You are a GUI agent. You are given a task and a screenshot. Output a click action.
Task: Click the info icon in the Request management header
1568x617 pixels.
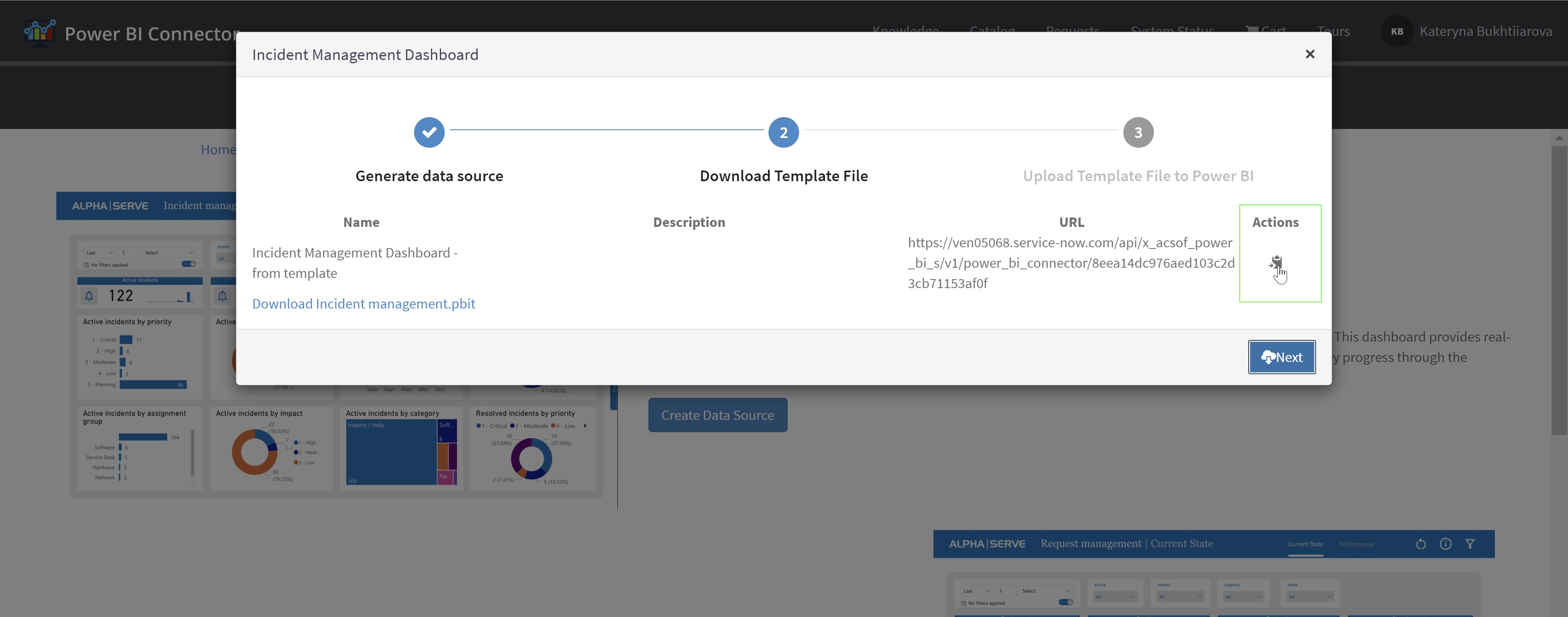click(x=1445, y=544)
